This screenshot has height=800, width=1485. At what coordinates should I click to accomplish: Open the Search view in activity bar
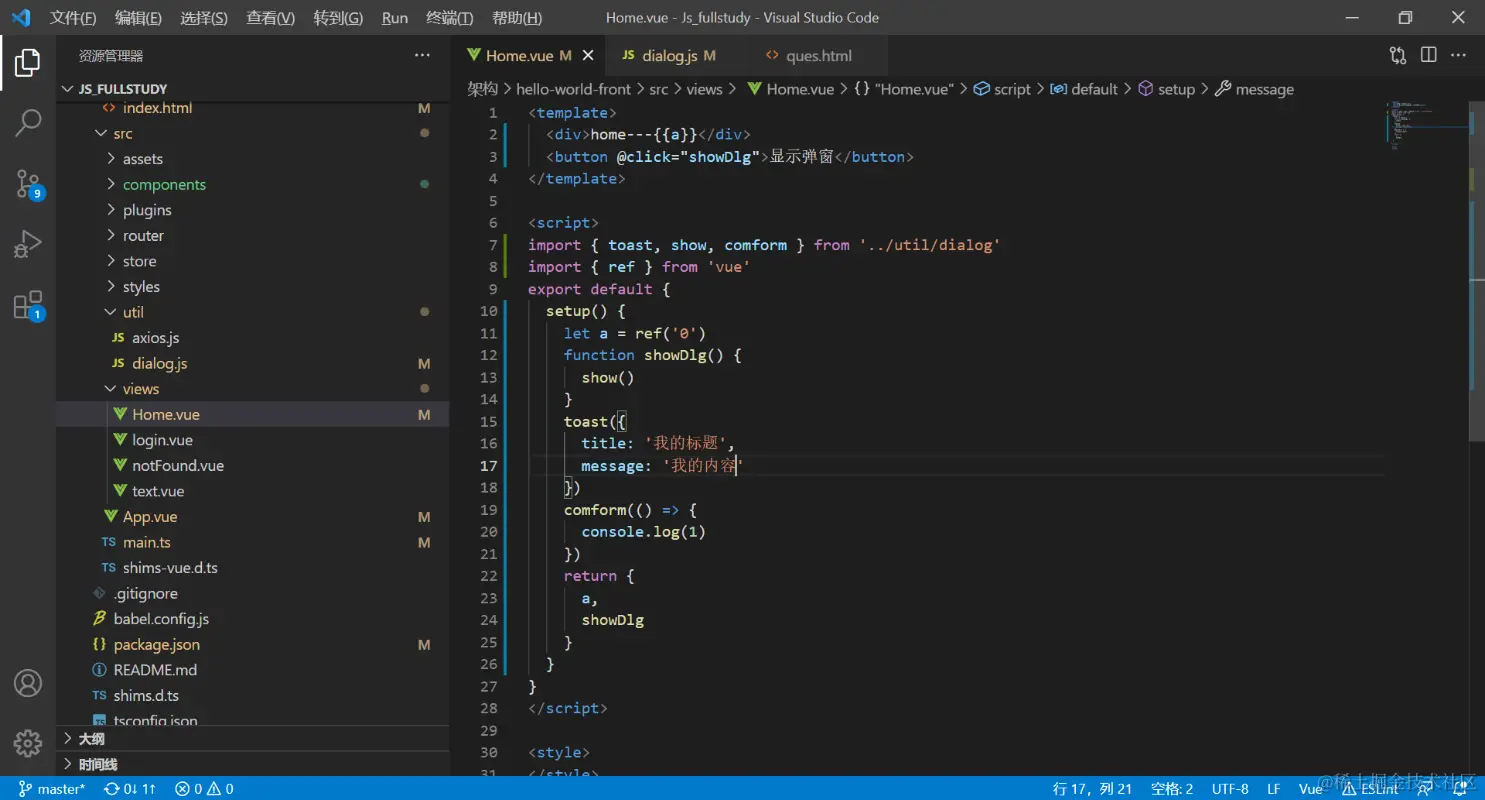tap(27, 123)
